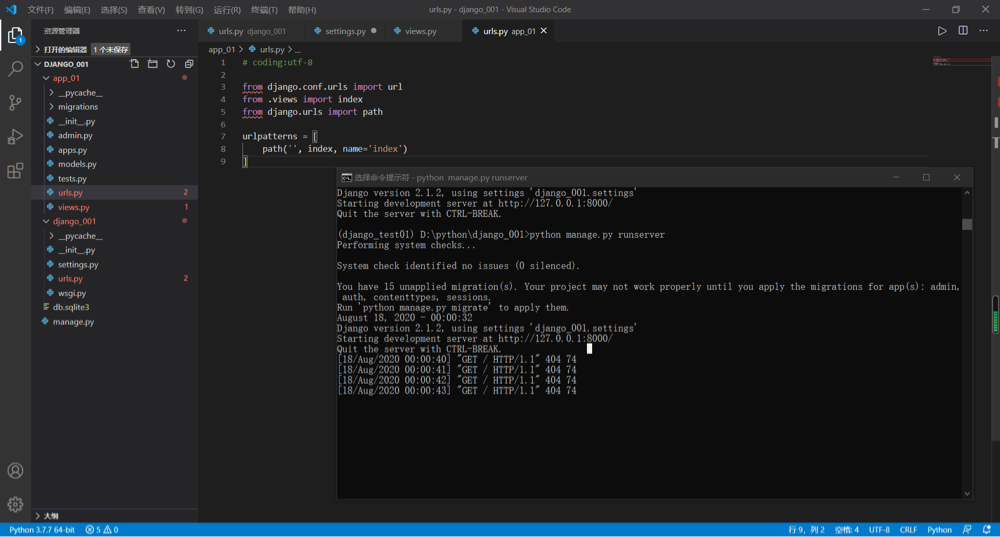This screenshot has height=537, width=1000.
Task: Open the Accounts menu in the activity bar
Action: [x=15, y=471]
